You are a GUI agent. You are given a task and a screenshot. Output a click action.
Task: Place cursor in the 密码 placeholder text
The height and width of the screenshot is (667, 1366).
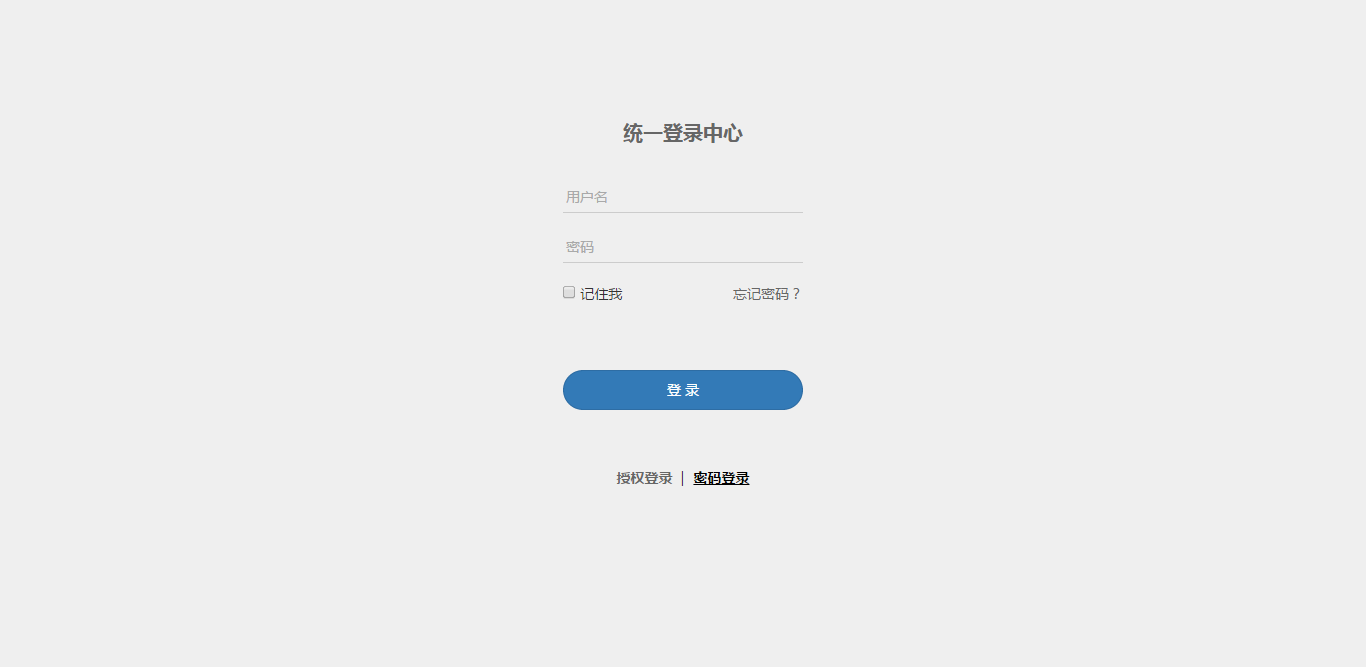coord(580,247)
